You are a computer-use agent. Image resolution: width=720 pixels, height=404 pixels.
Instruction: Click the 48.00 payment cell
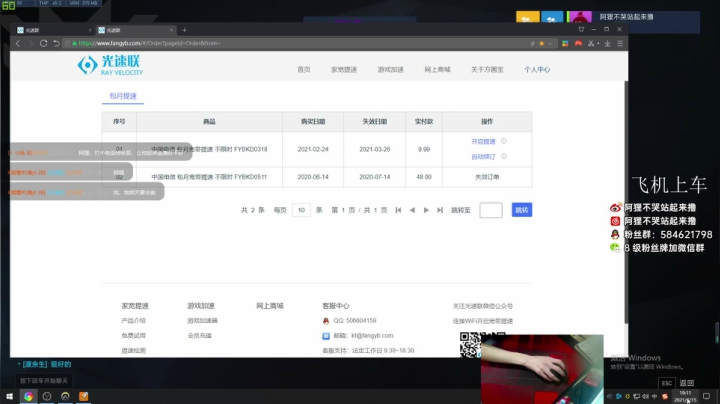423,177
